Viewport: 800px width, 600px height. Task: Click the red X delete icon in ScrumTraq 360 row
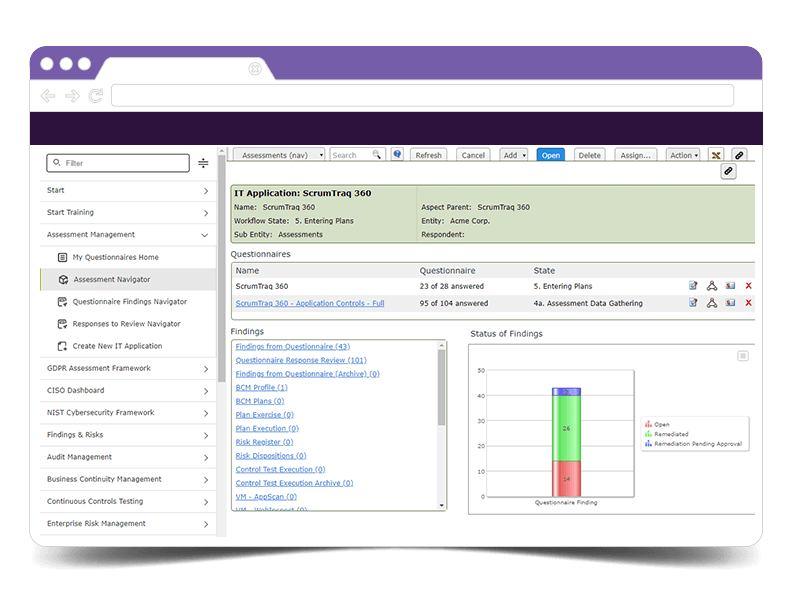pyautogui.click(x=748, y=286)
